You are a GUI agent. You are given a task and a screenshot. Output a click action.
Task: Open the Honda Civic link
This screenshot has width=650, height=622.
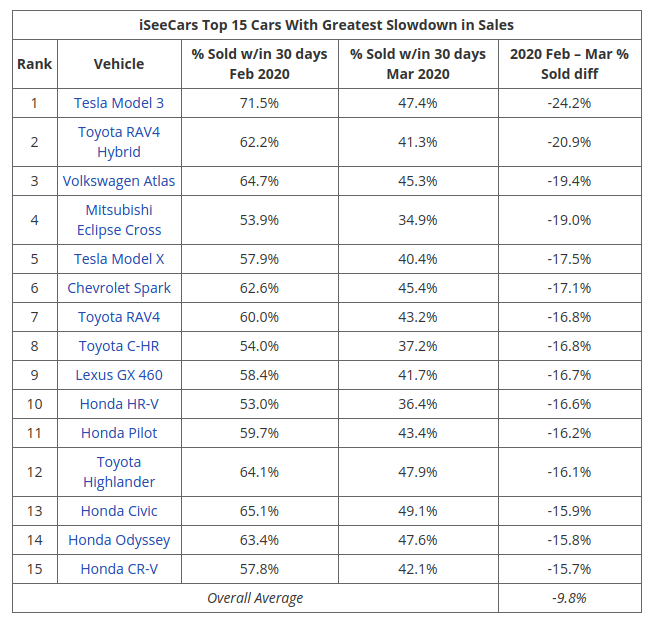(119, 511)
